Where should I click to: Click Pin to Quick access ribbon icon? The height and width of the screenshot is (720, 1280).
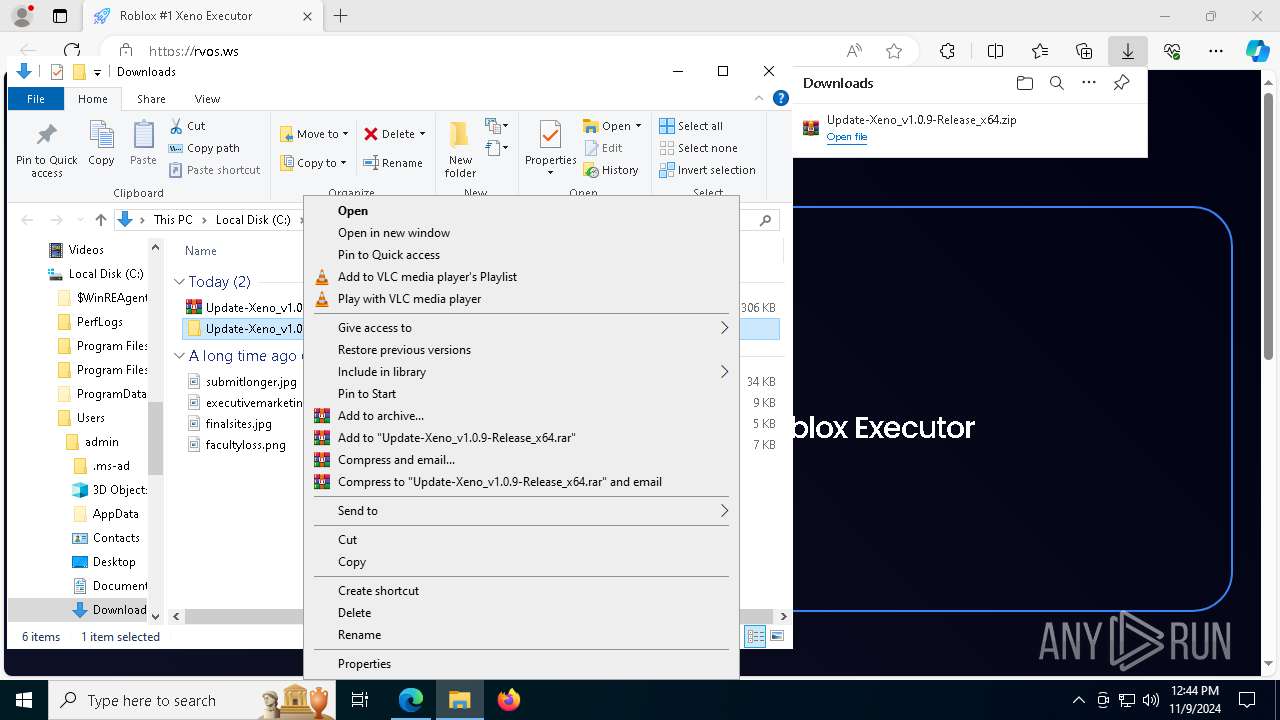click(x=46, y=150)
